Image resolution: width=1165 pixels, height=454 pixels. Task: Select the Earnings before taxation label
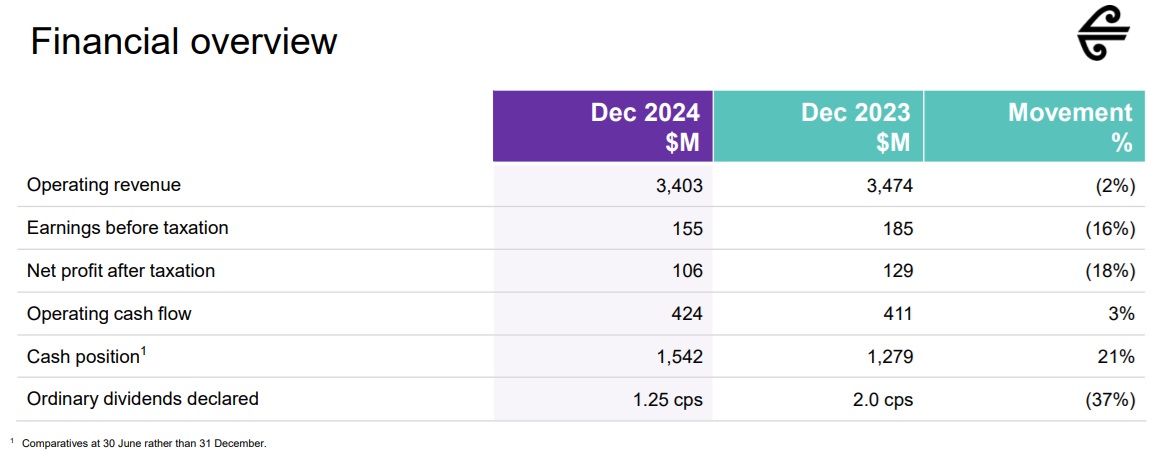(x=127, y=228)
